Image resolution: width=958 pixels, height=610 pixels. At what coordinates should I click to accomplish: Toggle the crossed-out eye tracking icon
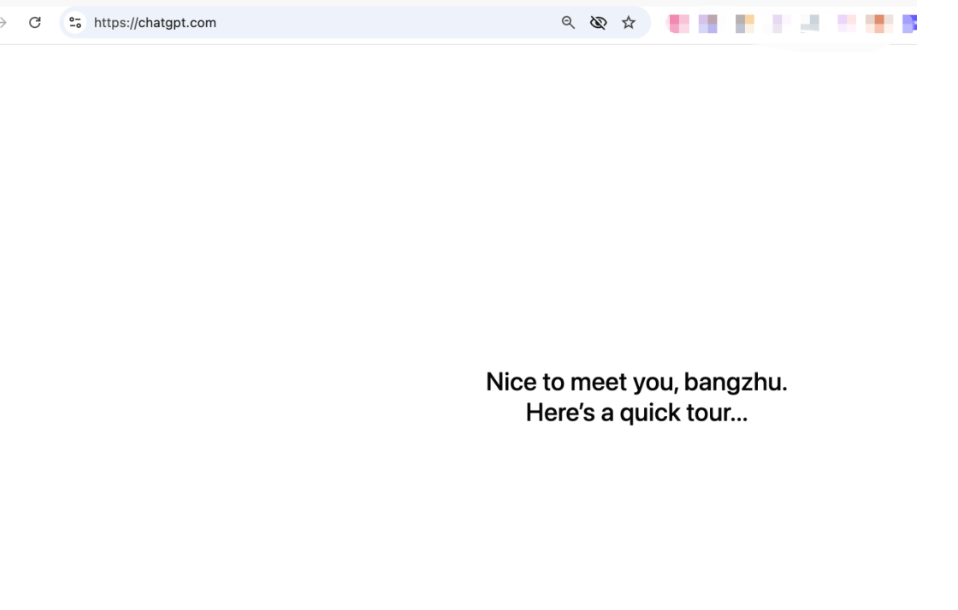coord(598,23)
